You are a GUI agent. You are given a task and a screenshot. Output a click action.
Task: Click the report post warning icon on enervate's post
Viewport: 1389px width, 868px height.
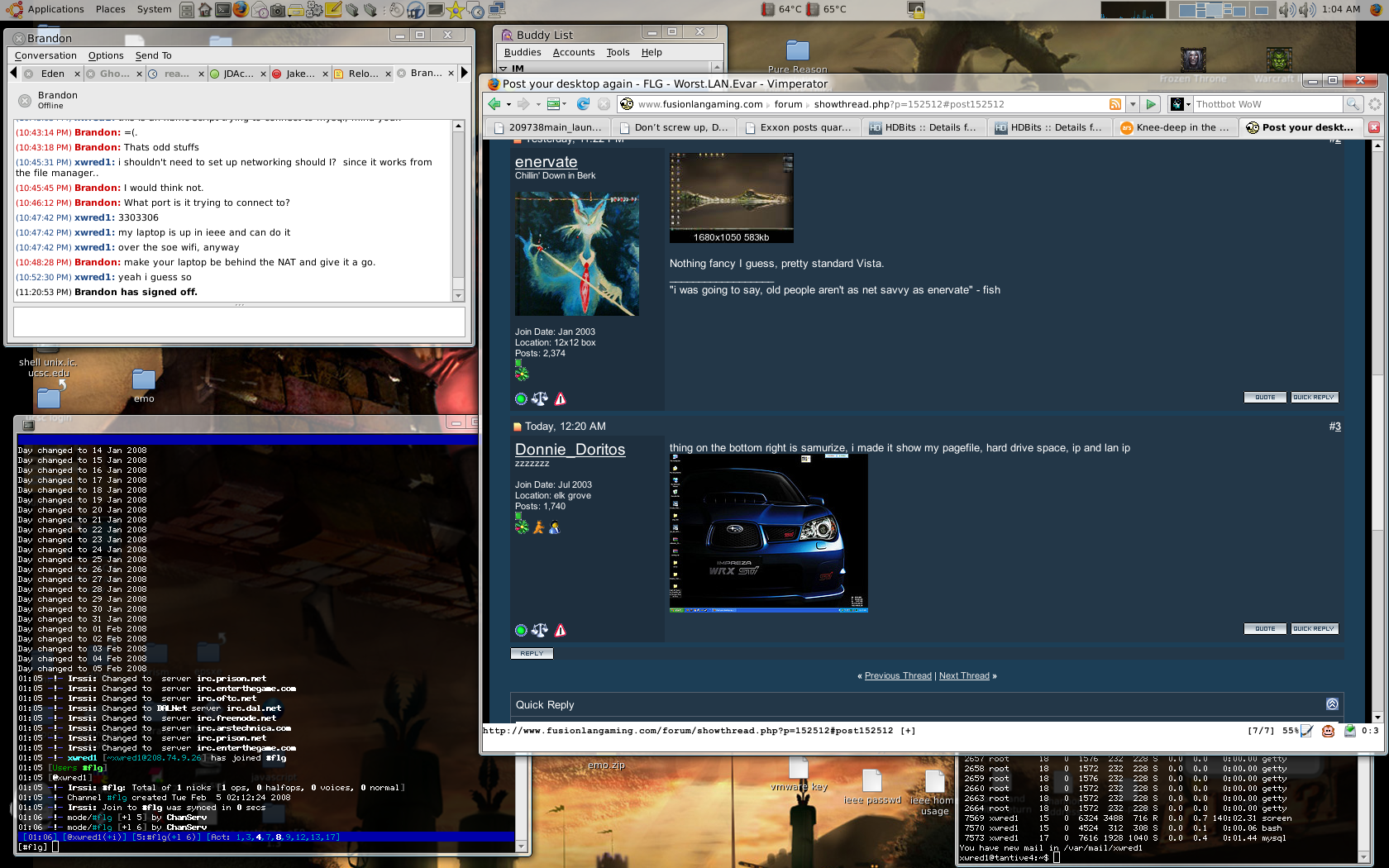561,399
